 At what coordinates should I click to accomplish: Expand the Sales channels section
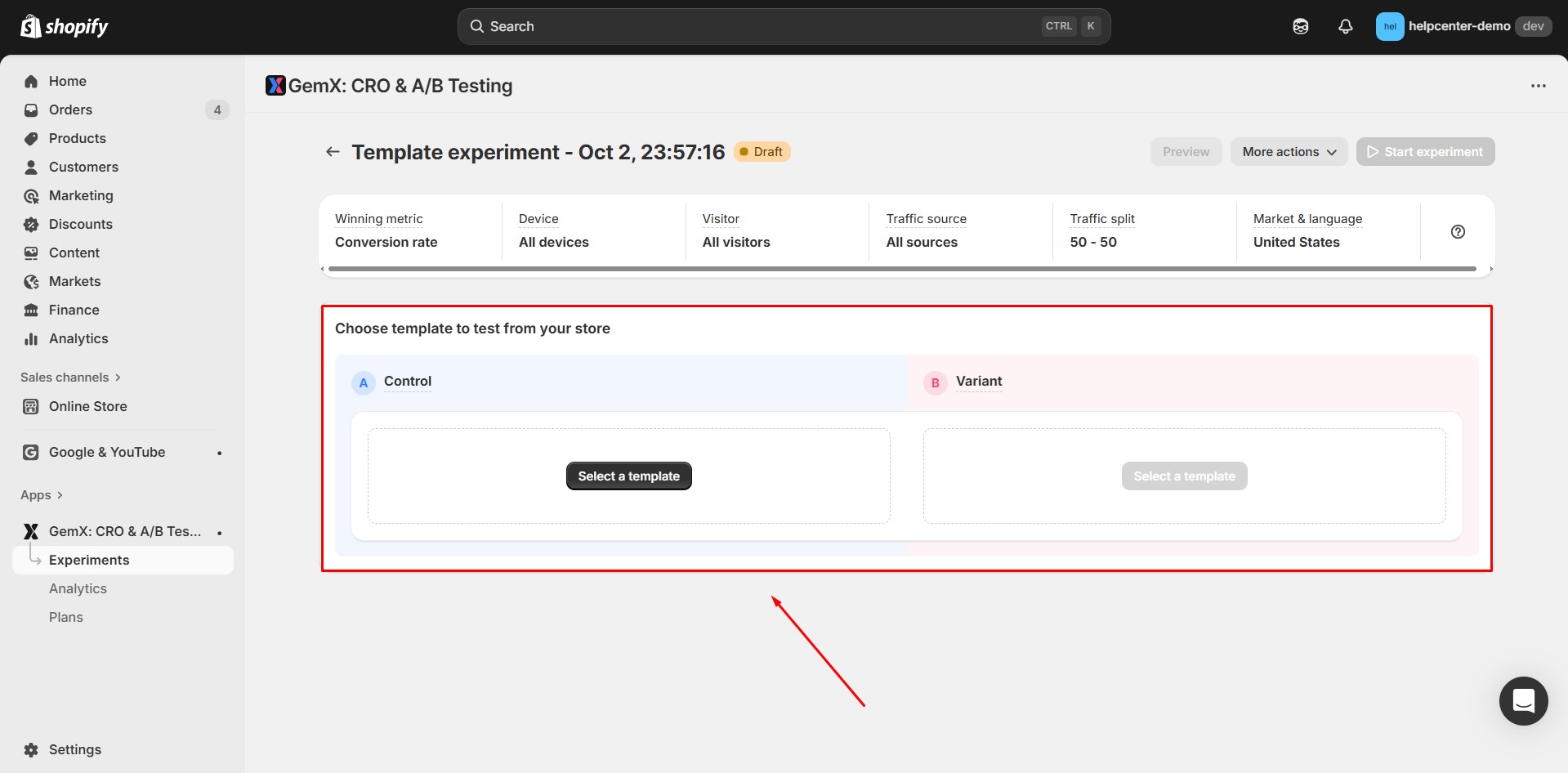(70, 378)
